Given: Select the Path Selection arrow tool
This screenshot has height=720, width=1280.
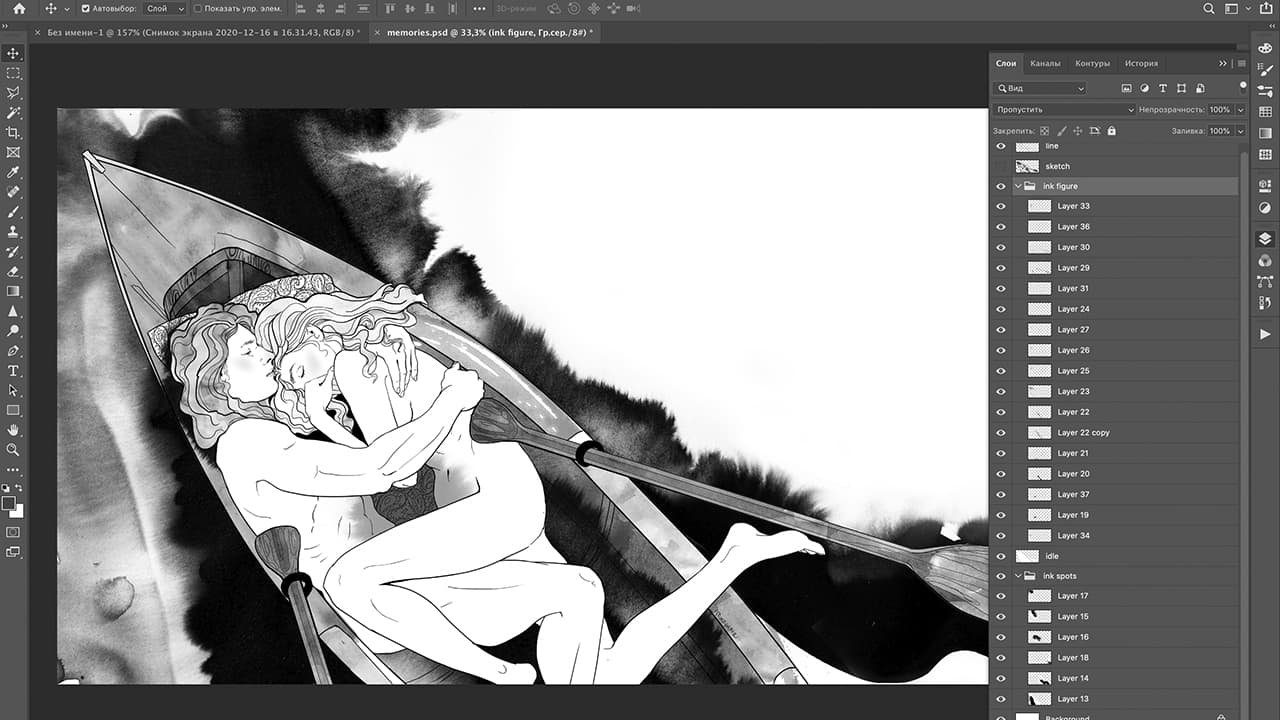Looking at the screenshot, I should click(13, 390).
